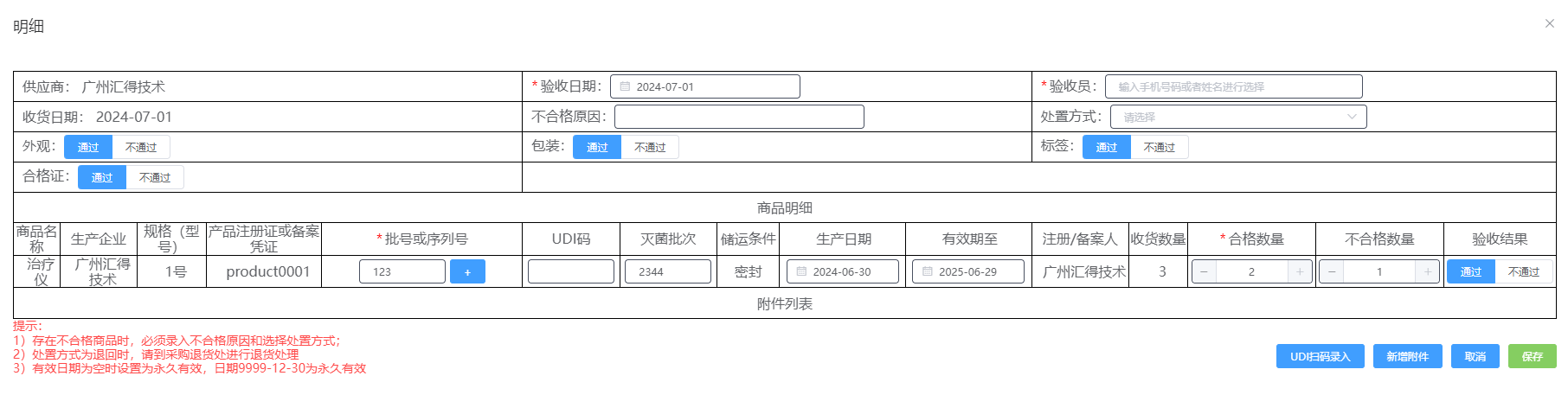Set 合格证 to 不通过
The height and width of the screenshot is (395, 1568).
155,177
